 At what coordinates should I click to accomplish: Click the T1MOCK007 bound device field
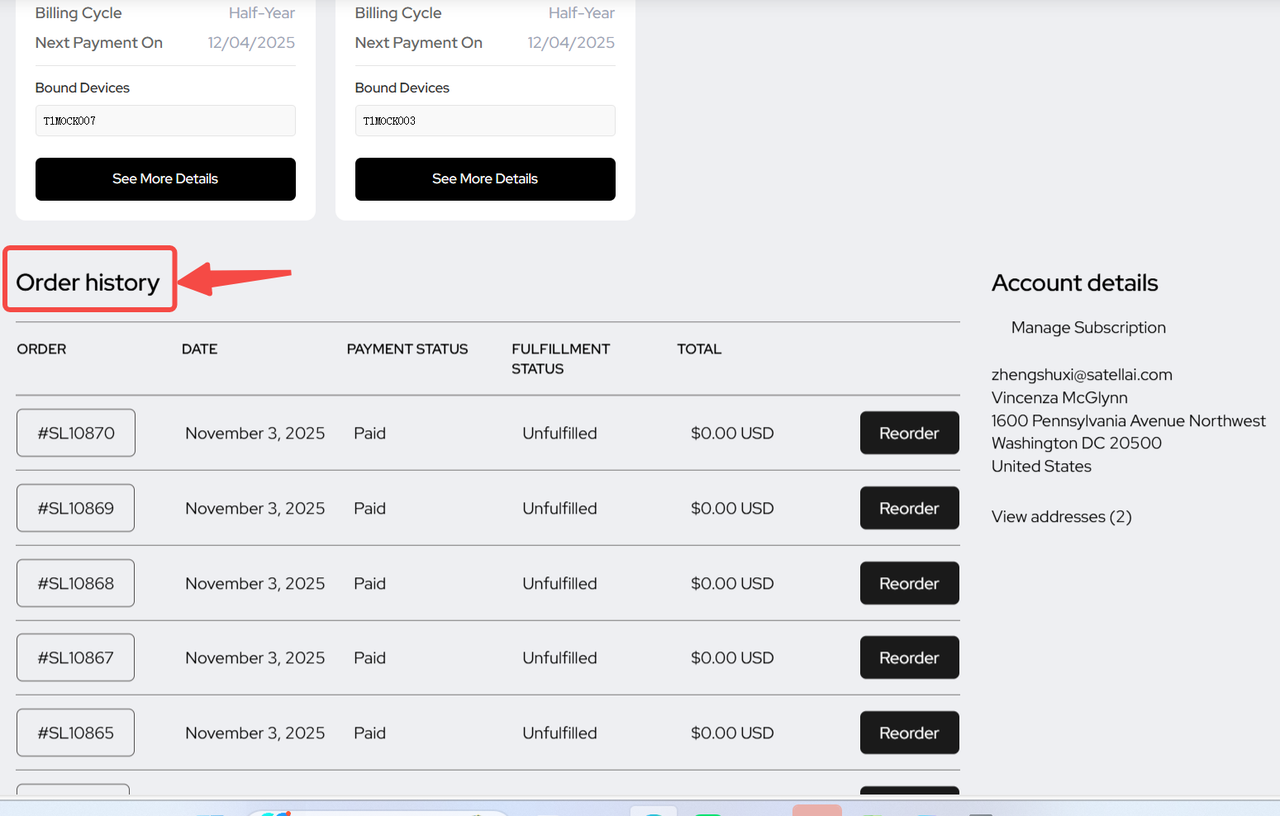[x=165, y=121]
